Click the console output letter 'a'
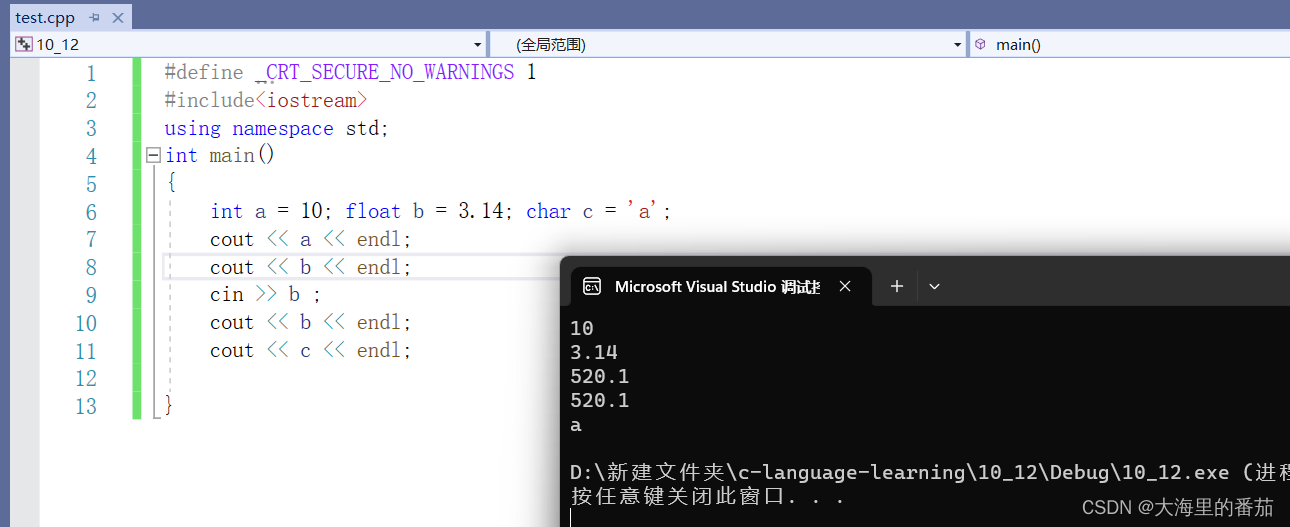This screenshot has height=527, width=1290. point(576,426)
